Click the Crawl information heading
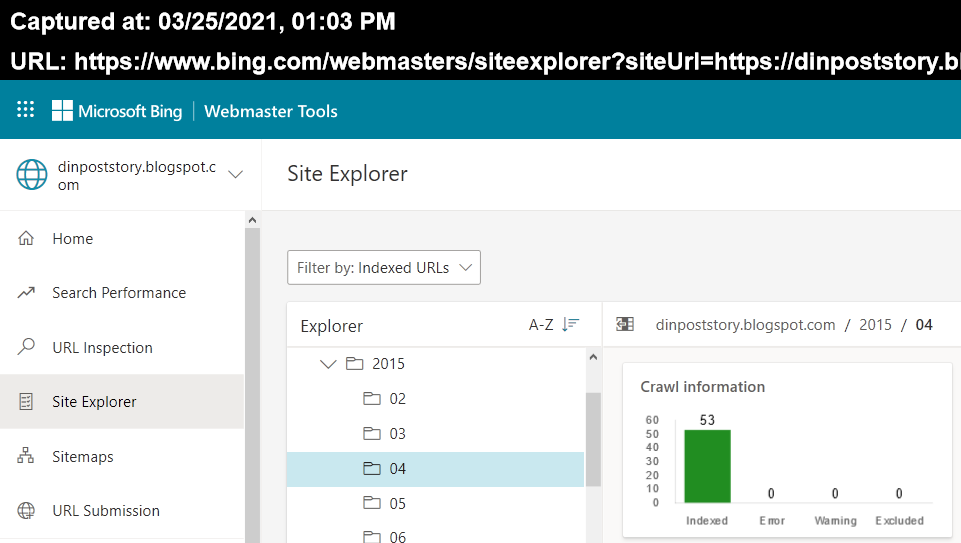 pyautogui.click(x=702, y=387)
